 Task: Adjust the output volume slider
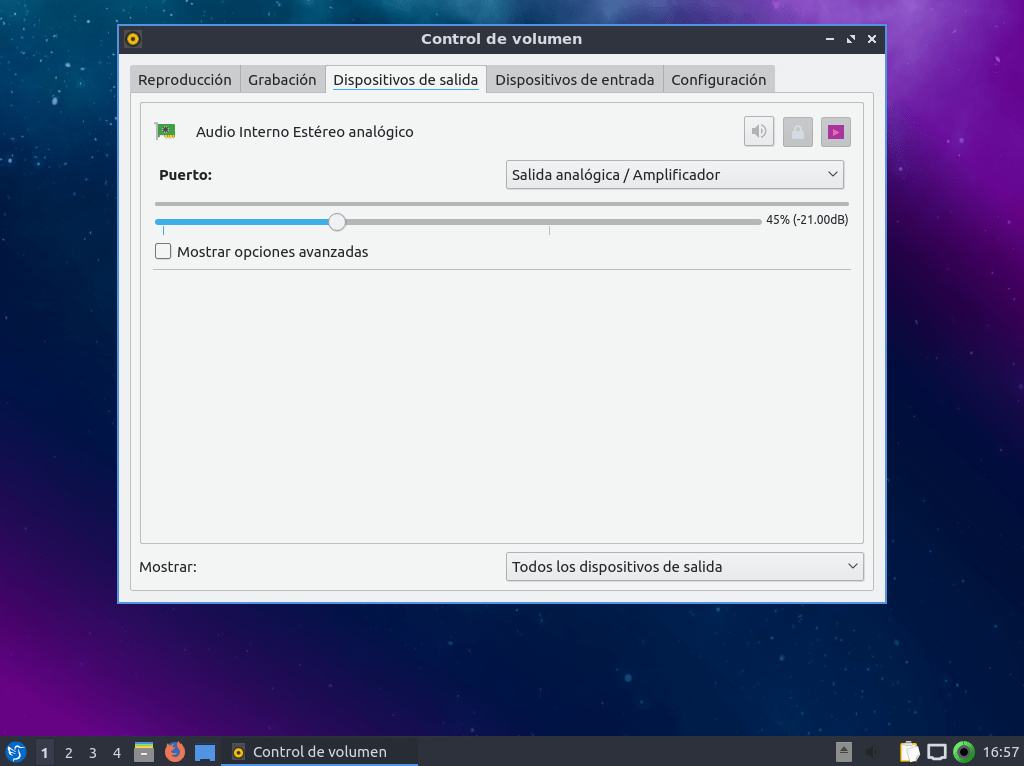[336, 221]
